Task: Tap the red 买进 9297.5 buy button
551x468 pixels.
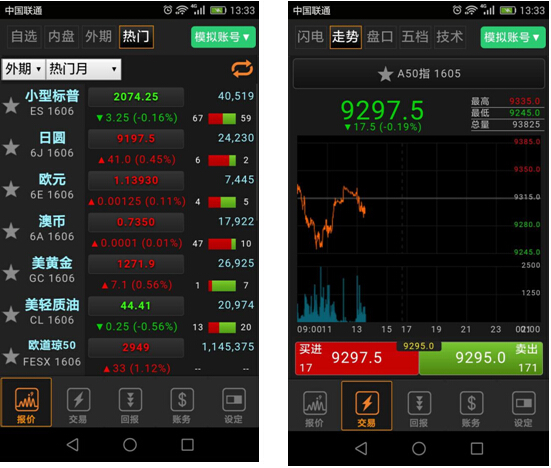Action: pyautogui.click(x=357, y=359)
